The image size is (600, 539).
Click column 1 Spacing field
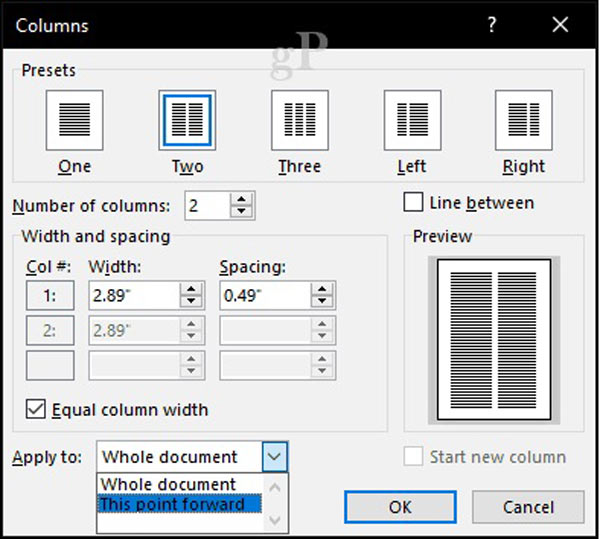[x=265, y=295]
